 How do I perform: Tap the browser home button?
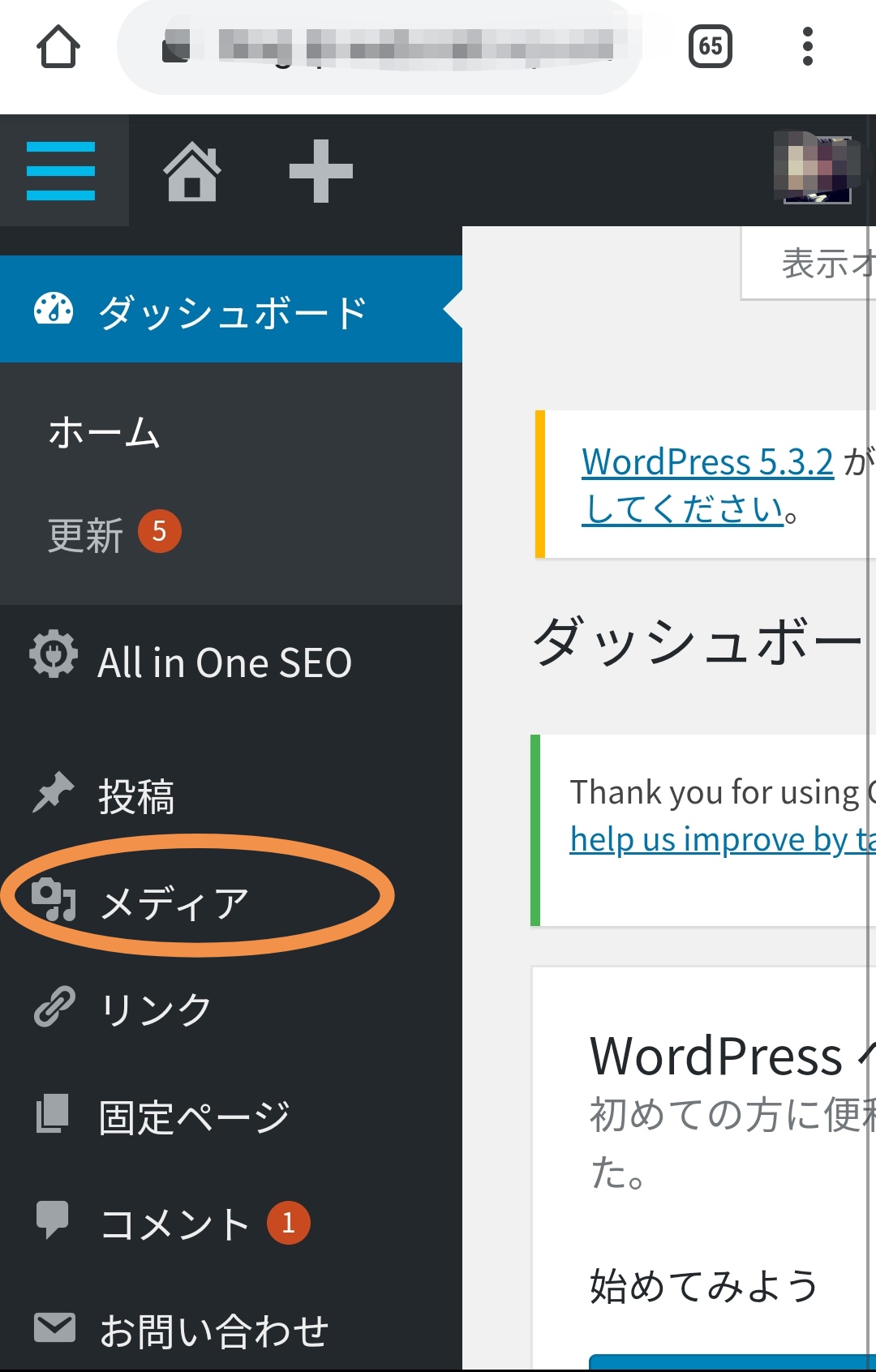pyautogui.click(x=58, y=47)
